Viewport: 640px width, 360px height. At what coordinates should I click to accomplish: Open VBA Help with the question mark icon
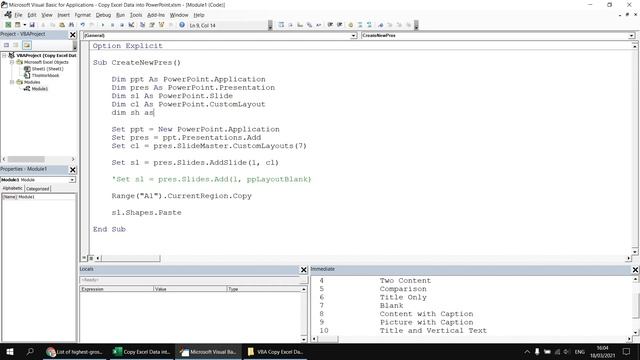(x=182, y=25)
